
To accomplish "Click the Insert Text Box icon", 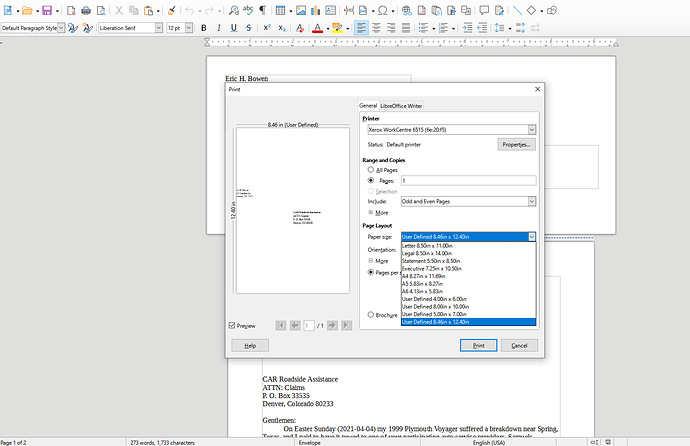I will (330, 10).
